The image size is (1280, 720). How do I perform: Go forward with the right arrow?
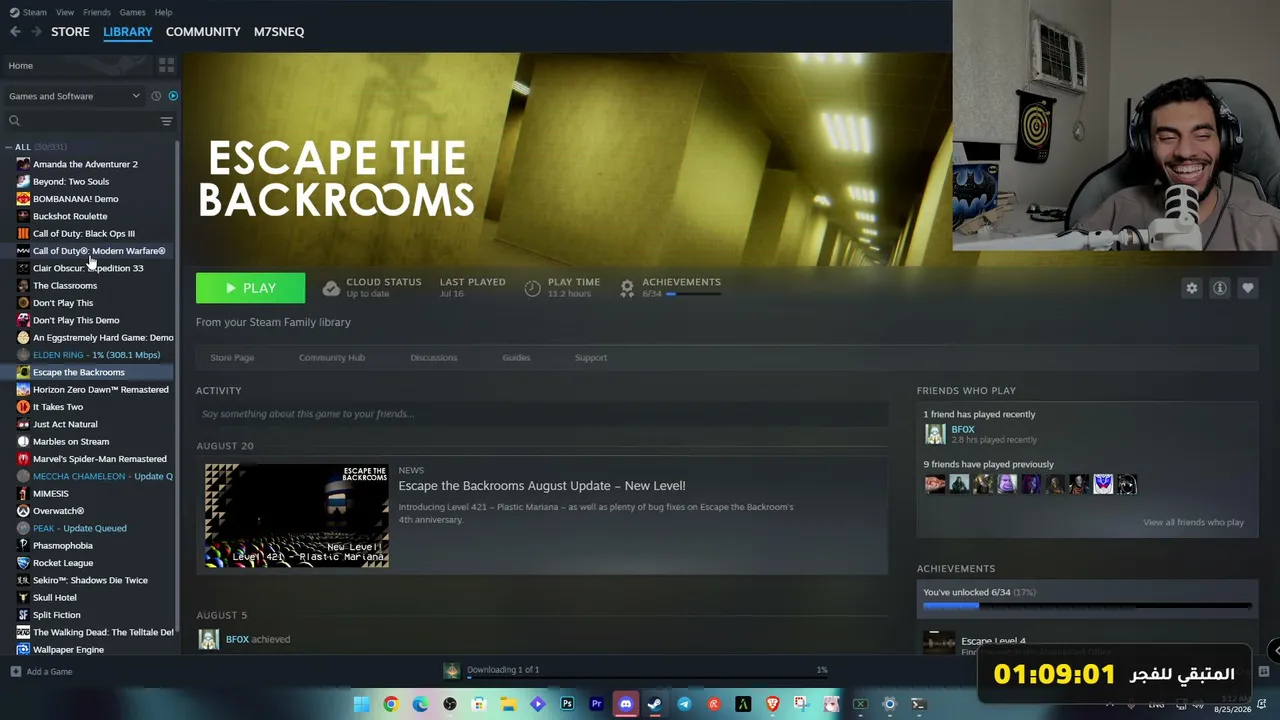(x=36, y=32)
